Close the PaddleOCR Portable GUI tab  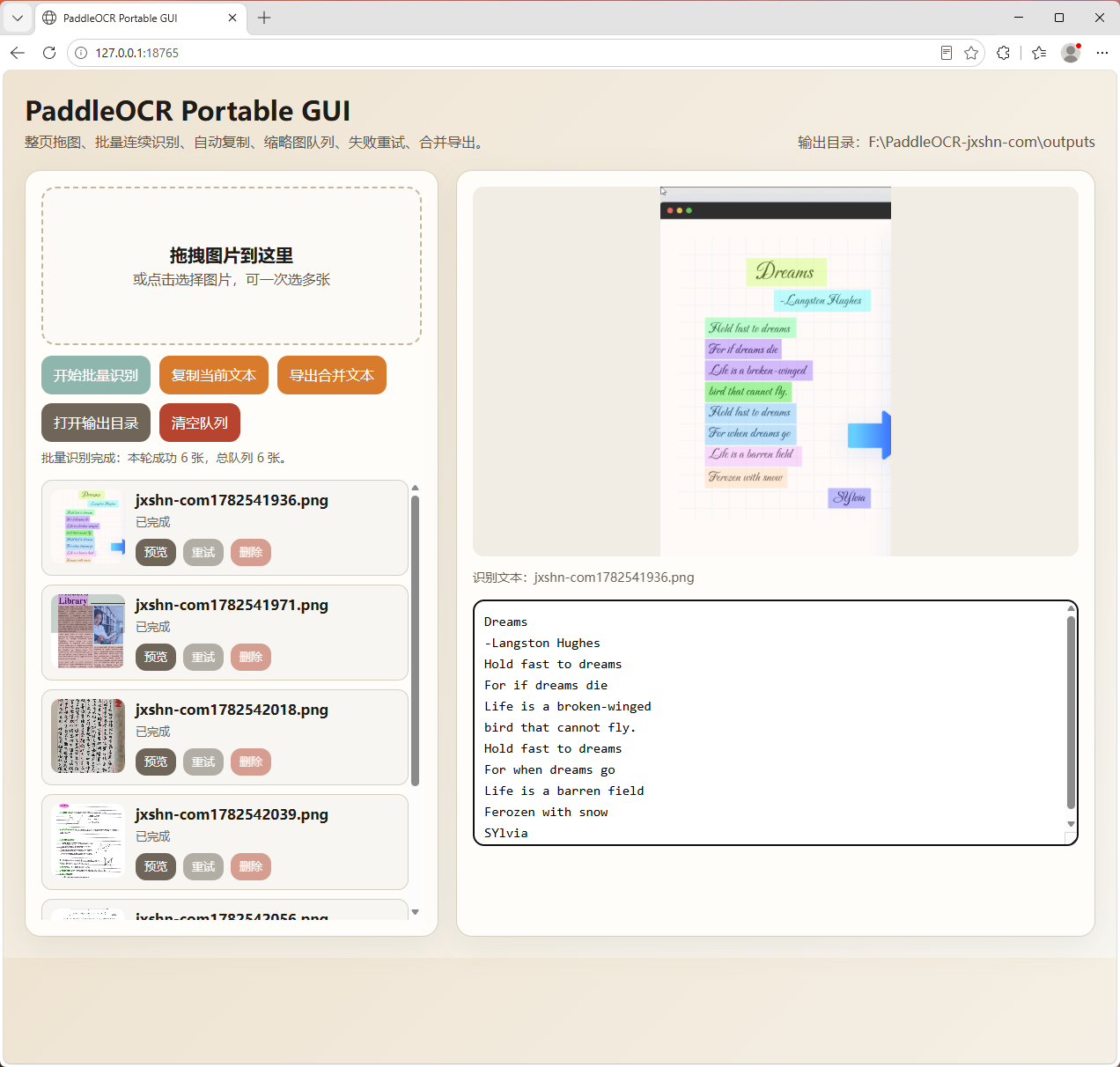coord(232,18)
